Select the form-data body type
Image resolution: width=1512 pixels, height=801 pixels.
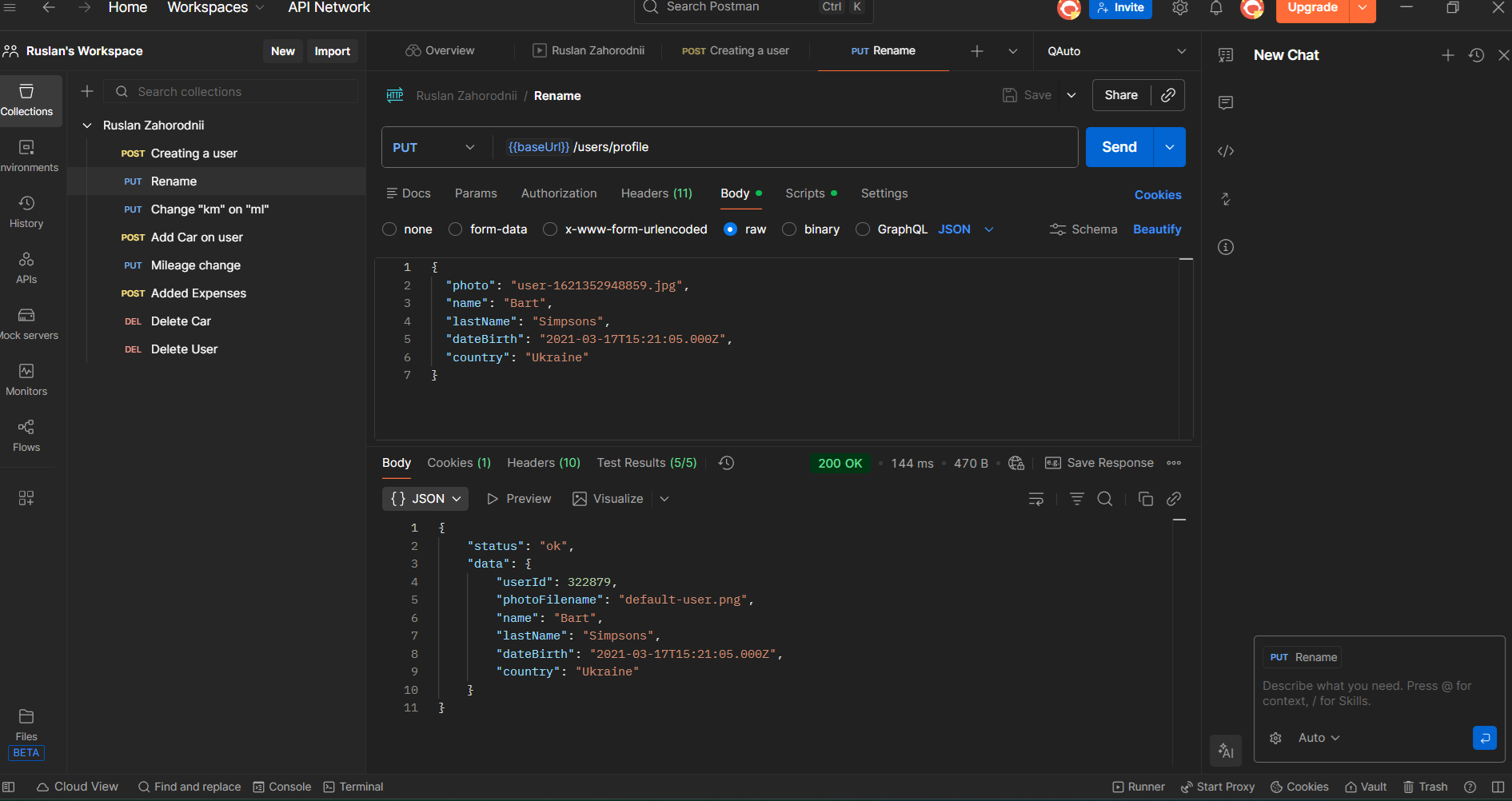pos(456,229)
